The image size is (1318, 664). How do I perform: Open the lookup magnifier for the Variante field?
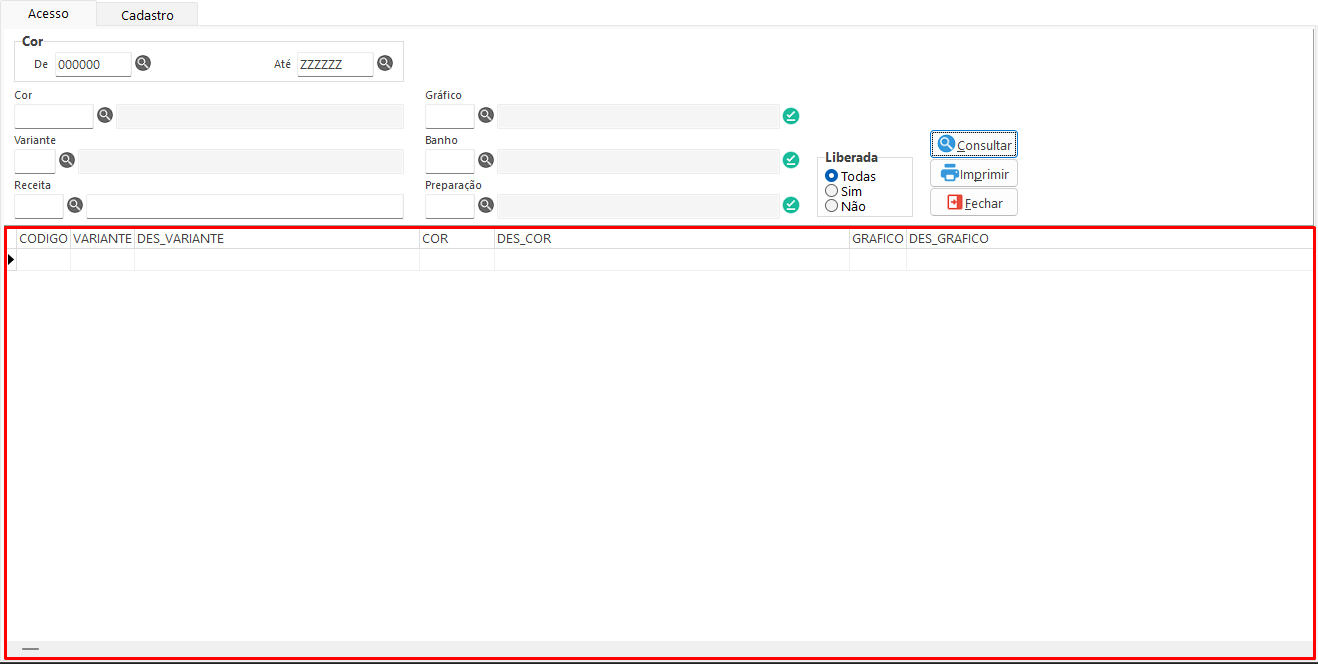tap(67, 160)
